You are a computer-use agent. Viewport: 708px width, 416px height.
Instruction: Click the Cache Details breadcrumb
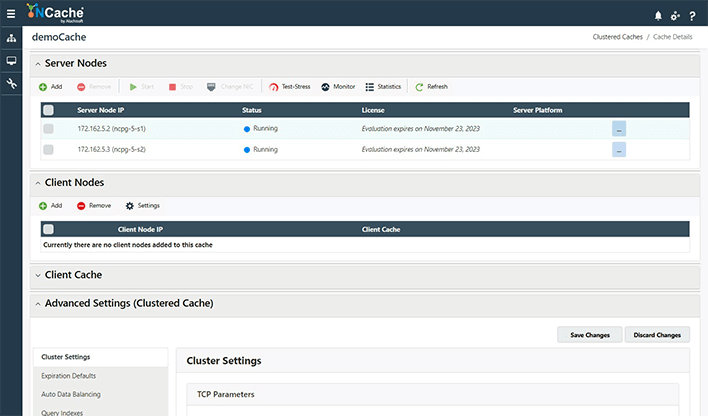pyautogui.click(x=672, y=37)
